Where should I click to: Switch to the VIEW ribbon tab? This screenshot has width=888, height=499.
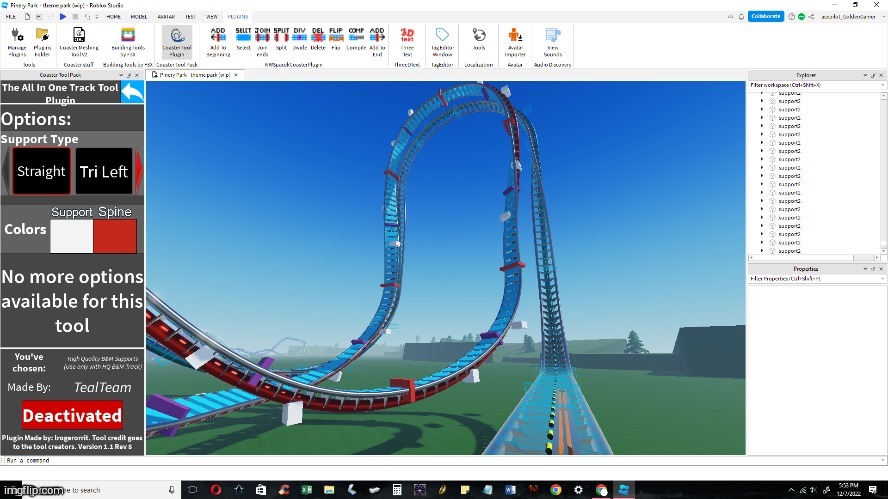pyautogui.click(x=212, y=16)
